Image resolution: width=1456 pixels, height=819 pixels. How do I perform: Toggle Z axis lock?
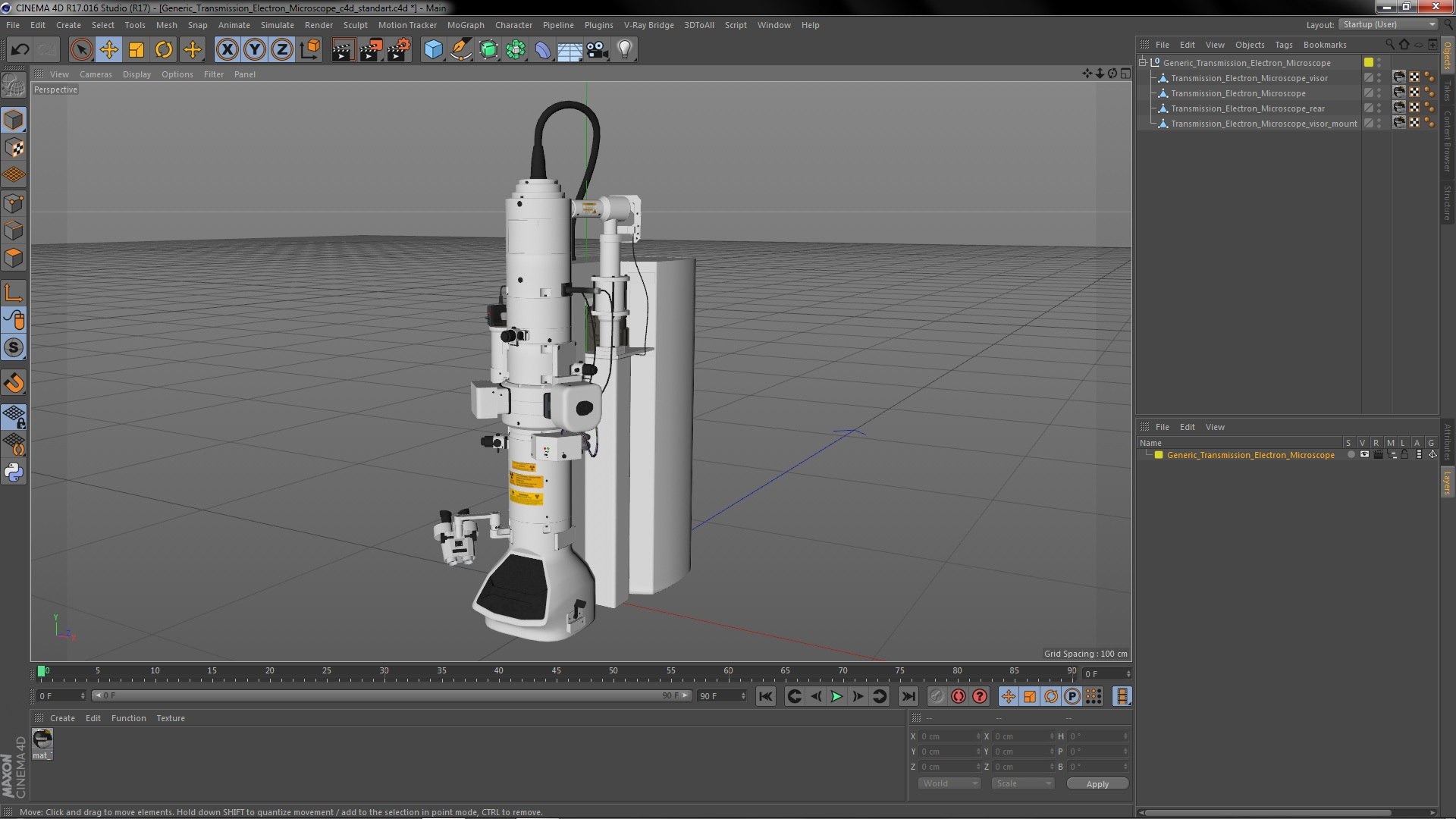282,50
